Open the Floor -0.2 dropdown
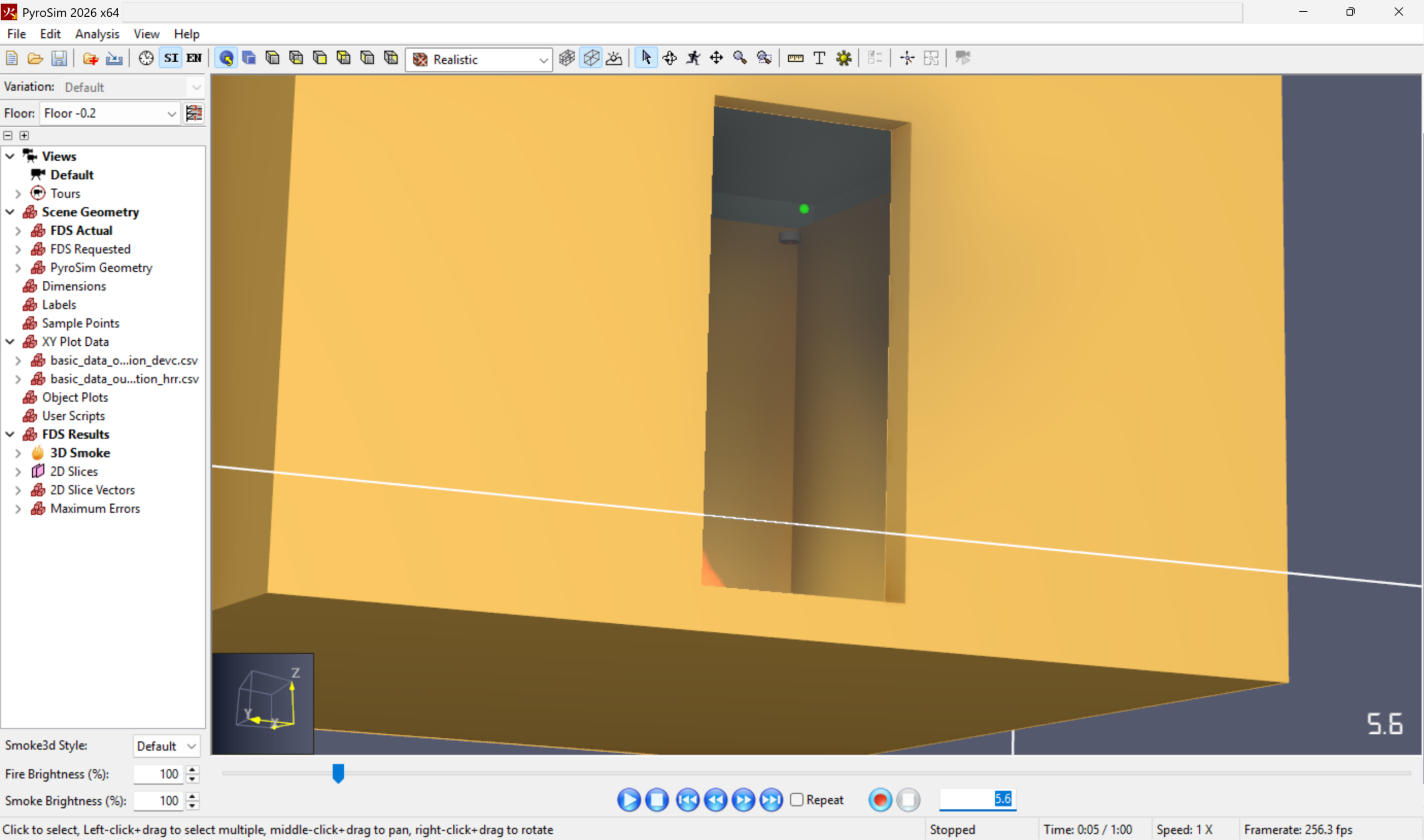The image size is (1424, 840). [109, 114]
